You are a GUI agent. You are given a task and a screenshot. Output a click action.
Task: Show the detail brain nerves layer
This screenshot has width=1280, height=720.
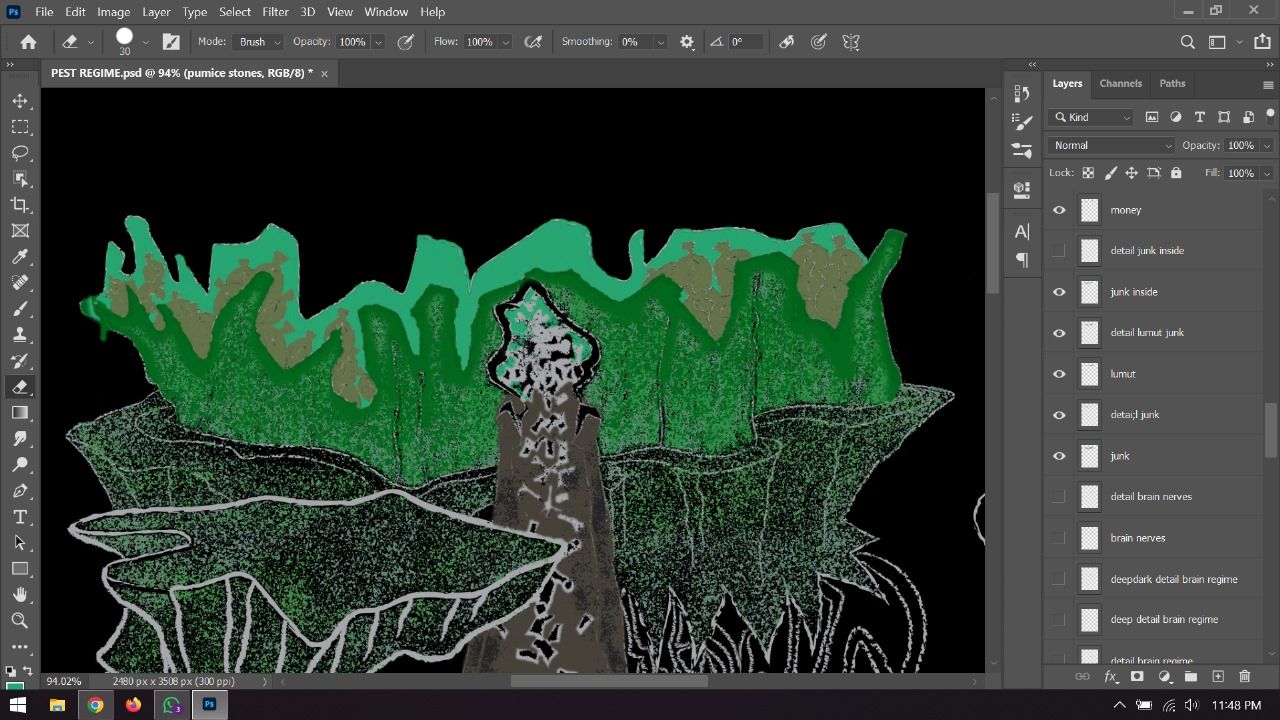pyautogui.click(x=1059, y=497)
